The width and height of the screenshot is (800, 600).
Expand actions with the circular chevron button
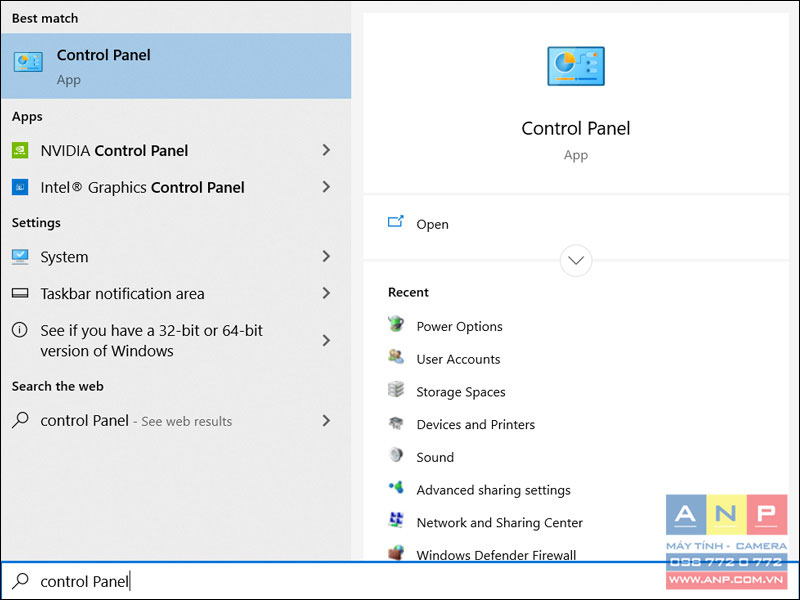point(576,261)
